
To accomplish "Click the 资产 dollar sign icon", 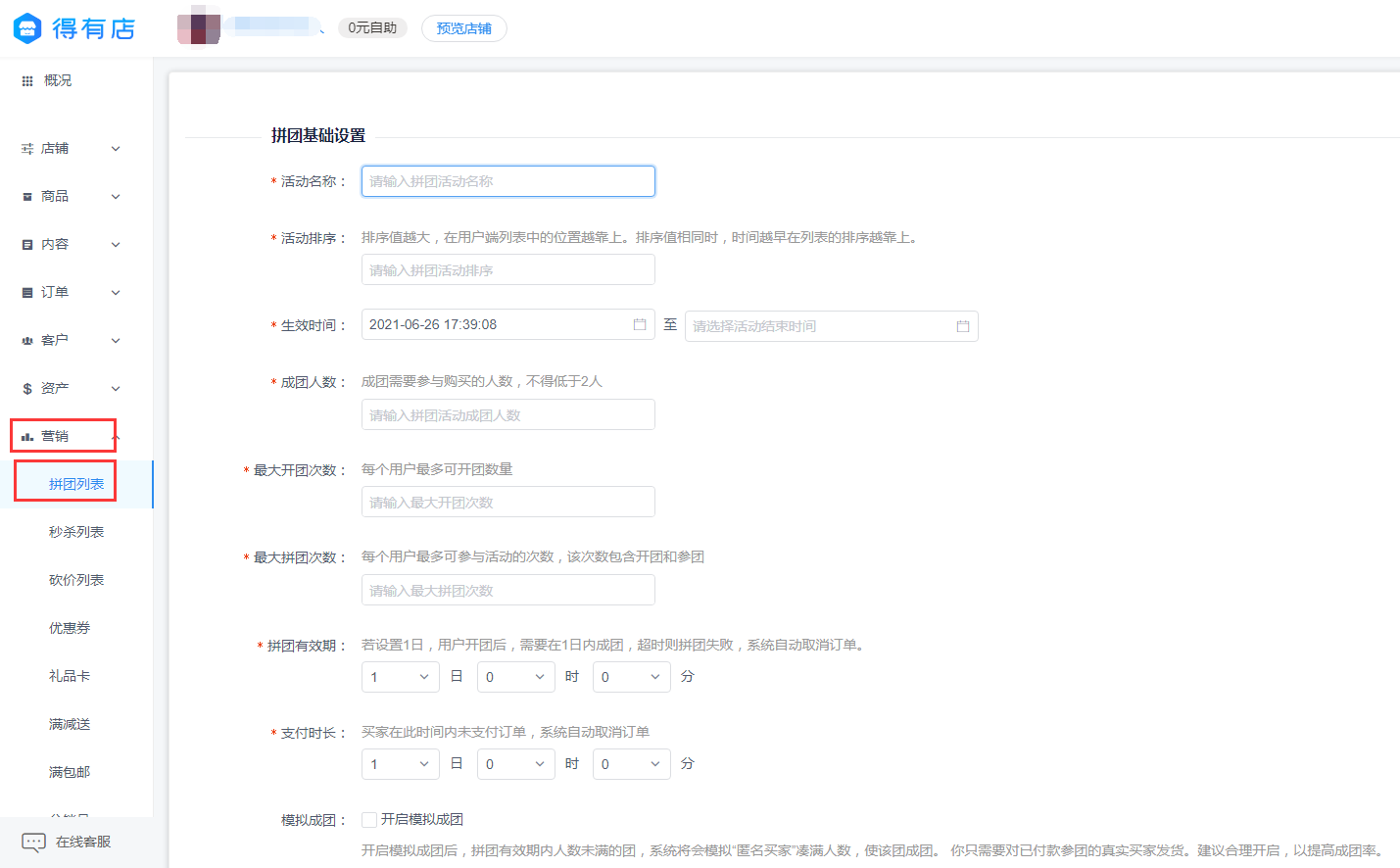I will point(27,389).
